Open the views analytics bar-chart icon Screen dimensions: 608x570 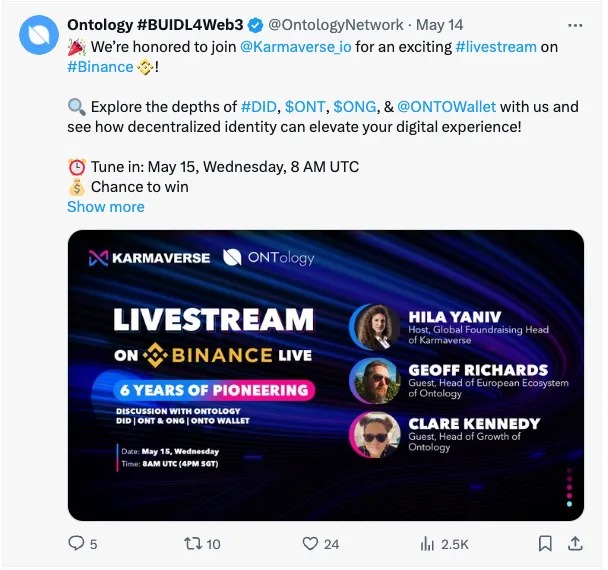click(428, 544)
